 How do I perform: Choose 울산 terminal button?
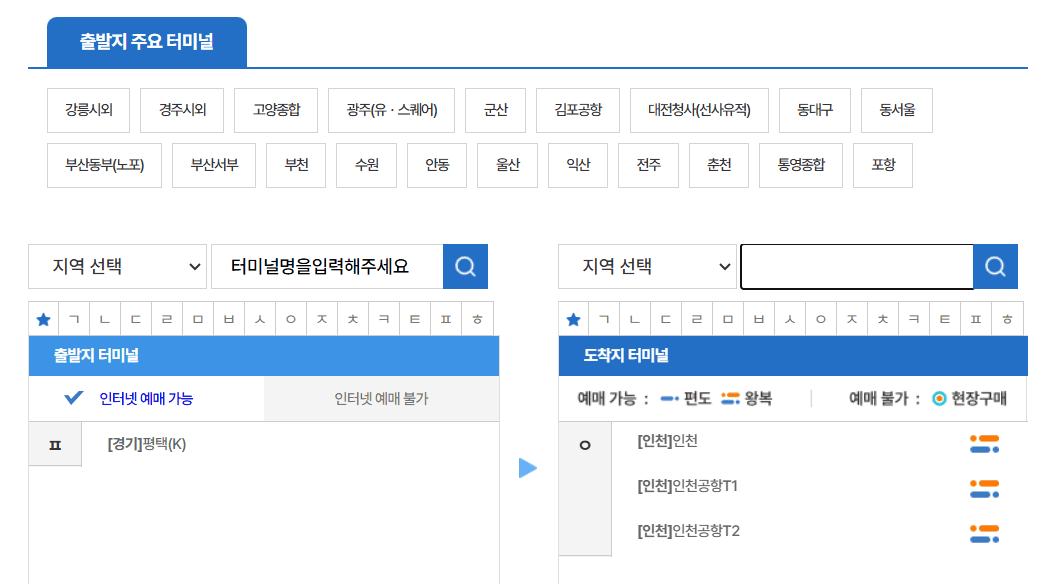[507, 165]
